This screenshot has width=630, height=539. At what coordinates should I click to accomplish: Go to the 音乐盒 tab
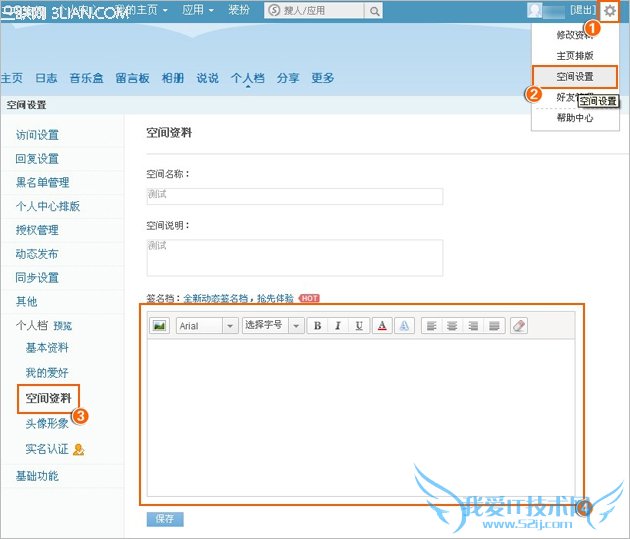tap(86, 78)
